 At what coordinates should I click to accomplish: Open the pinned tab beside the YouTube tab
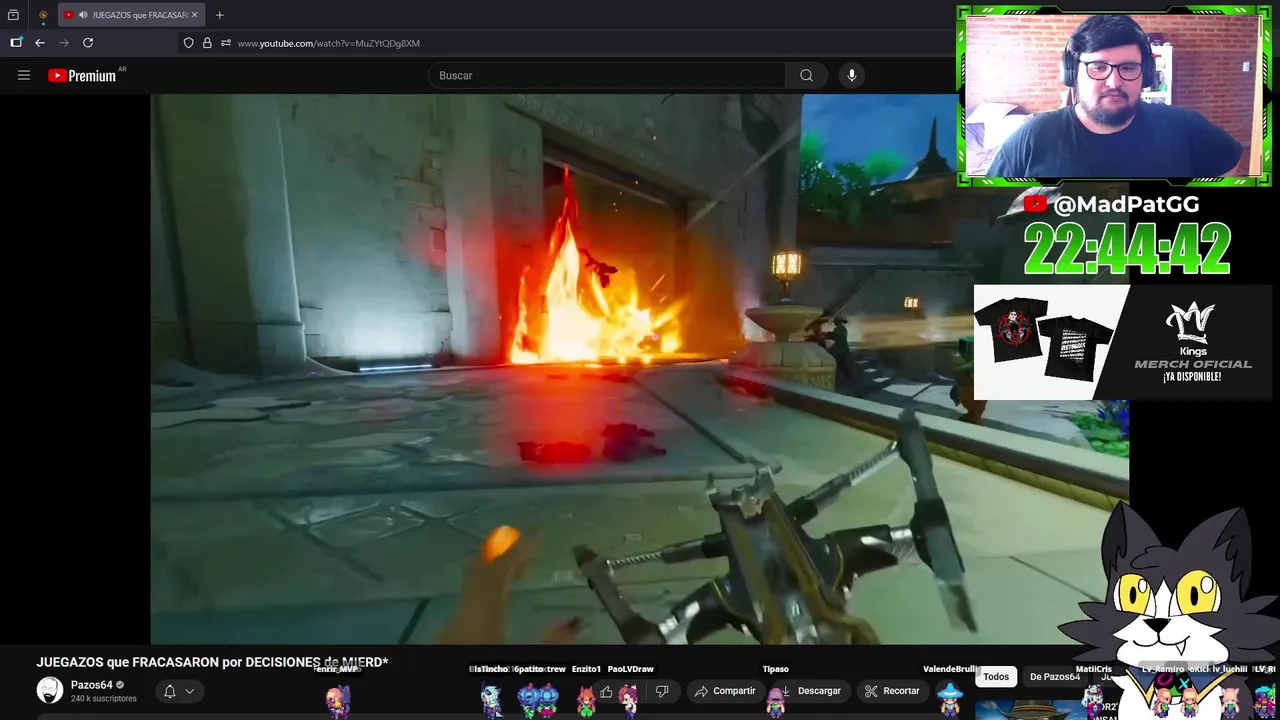(43, 15)
